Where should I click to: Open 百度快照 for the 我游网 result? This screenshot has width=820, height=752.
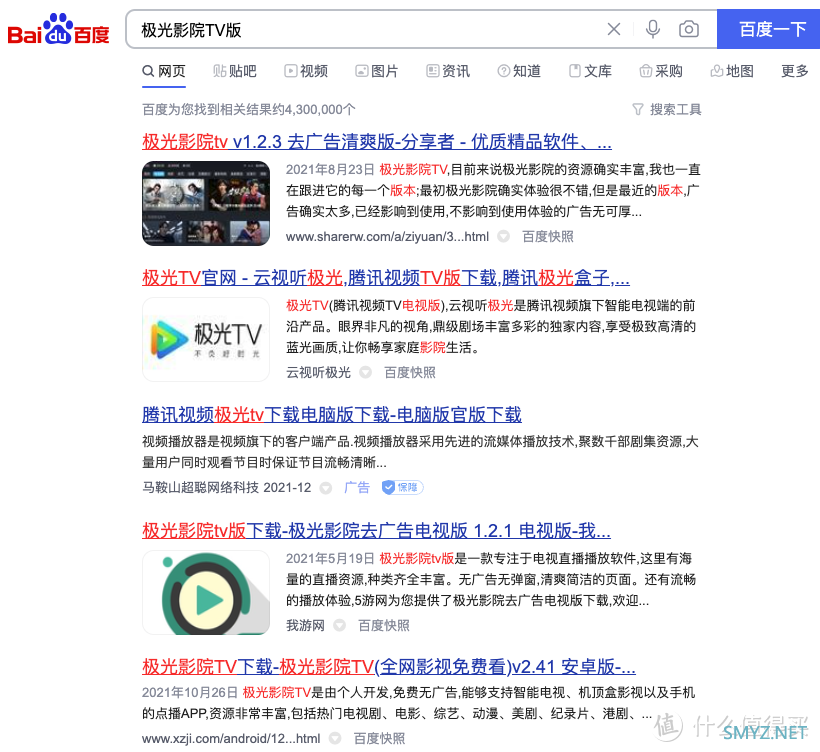[383, 625]
